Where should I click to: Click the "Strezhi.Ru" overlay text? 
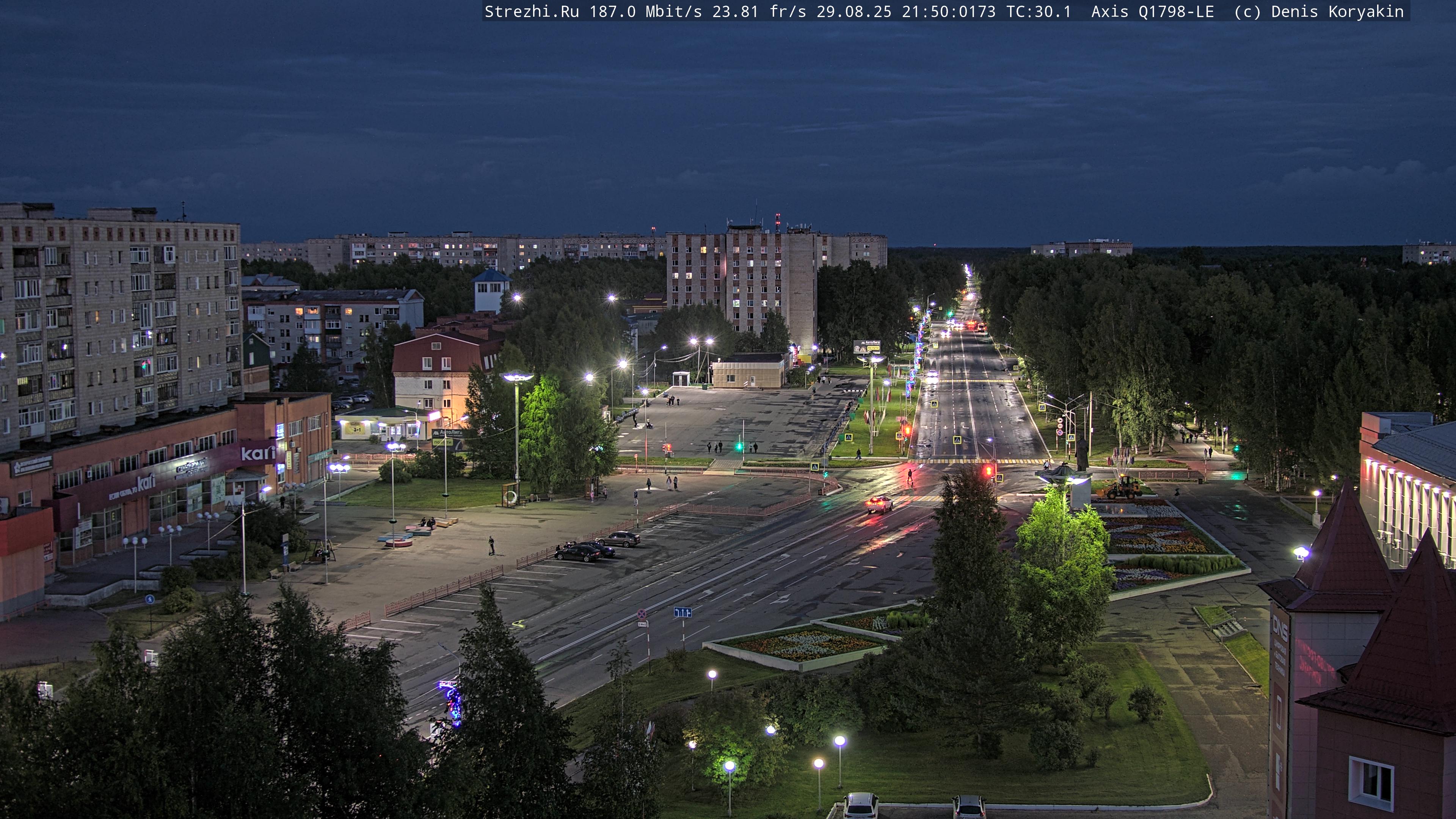[531, 11]
